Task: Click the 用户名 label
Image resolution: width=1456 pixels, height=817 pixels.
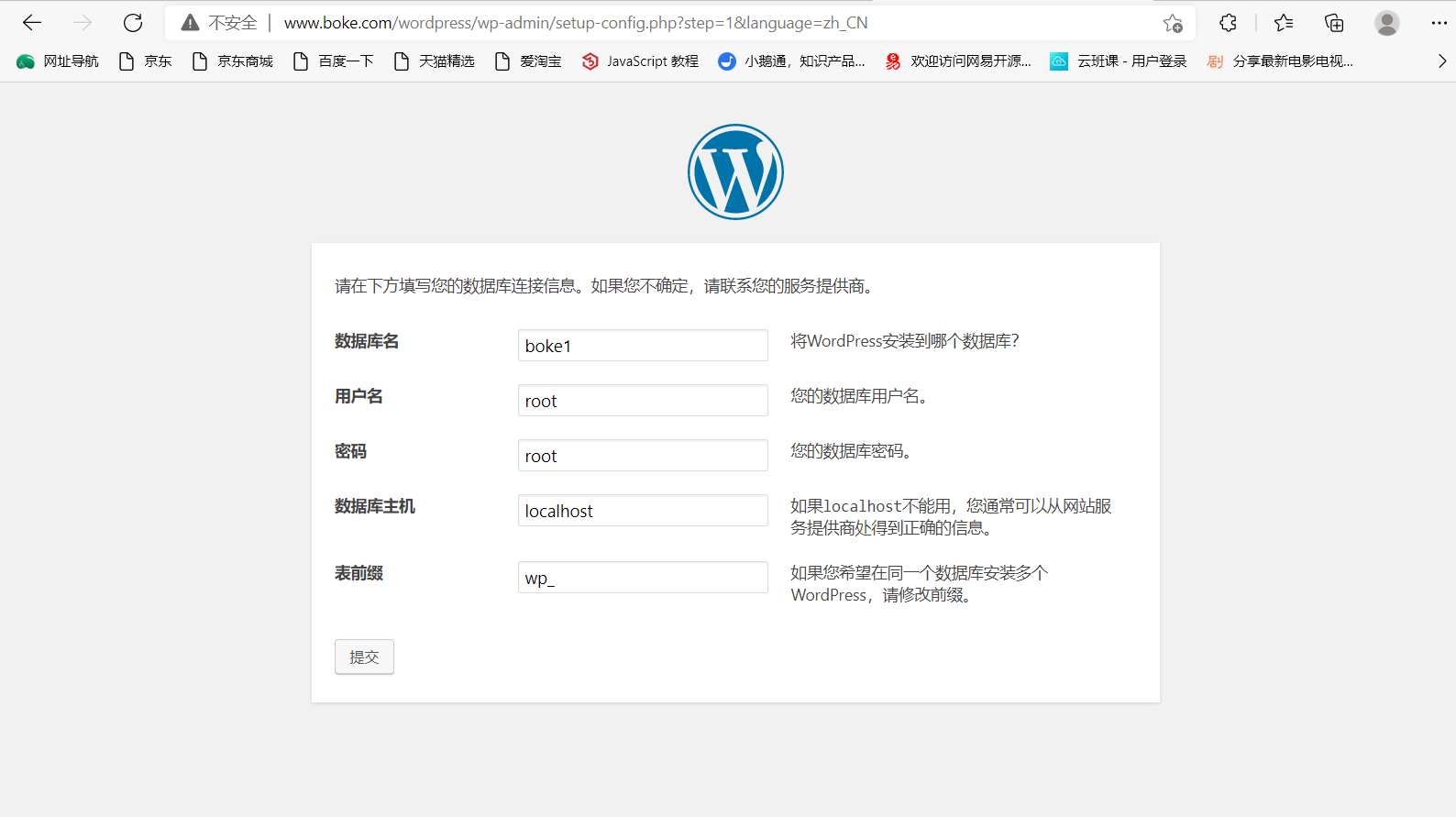Action: (358, 396)
